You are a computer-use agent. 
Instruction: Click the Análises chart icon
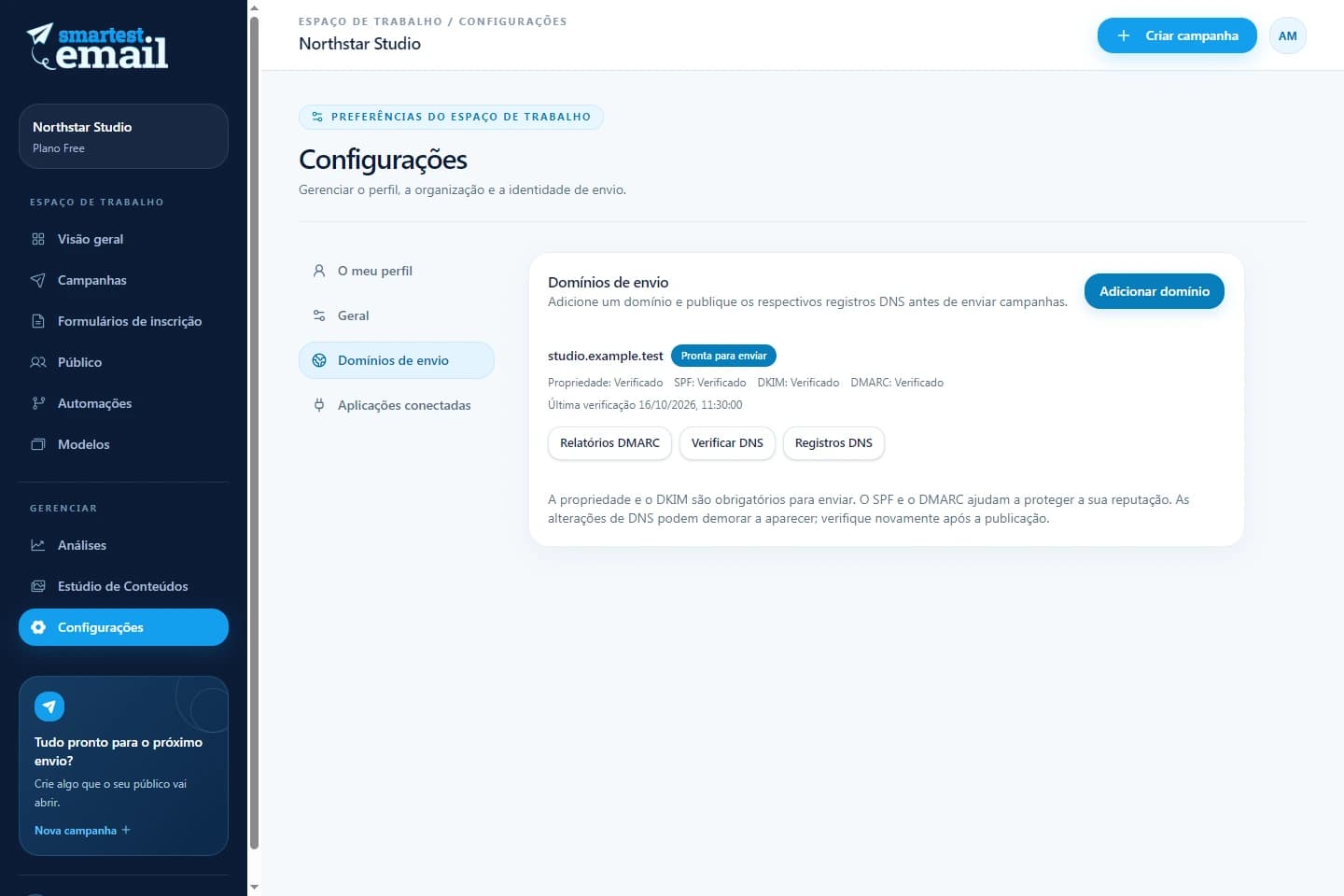click(38, 545)
